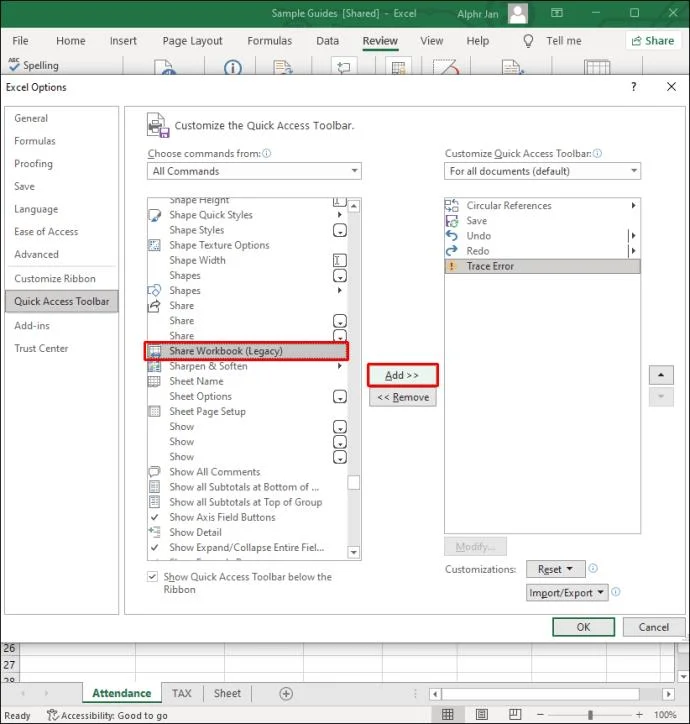Open the Page Layout ribbon tab
Screen dimensions: 690x724
point(192,41)
